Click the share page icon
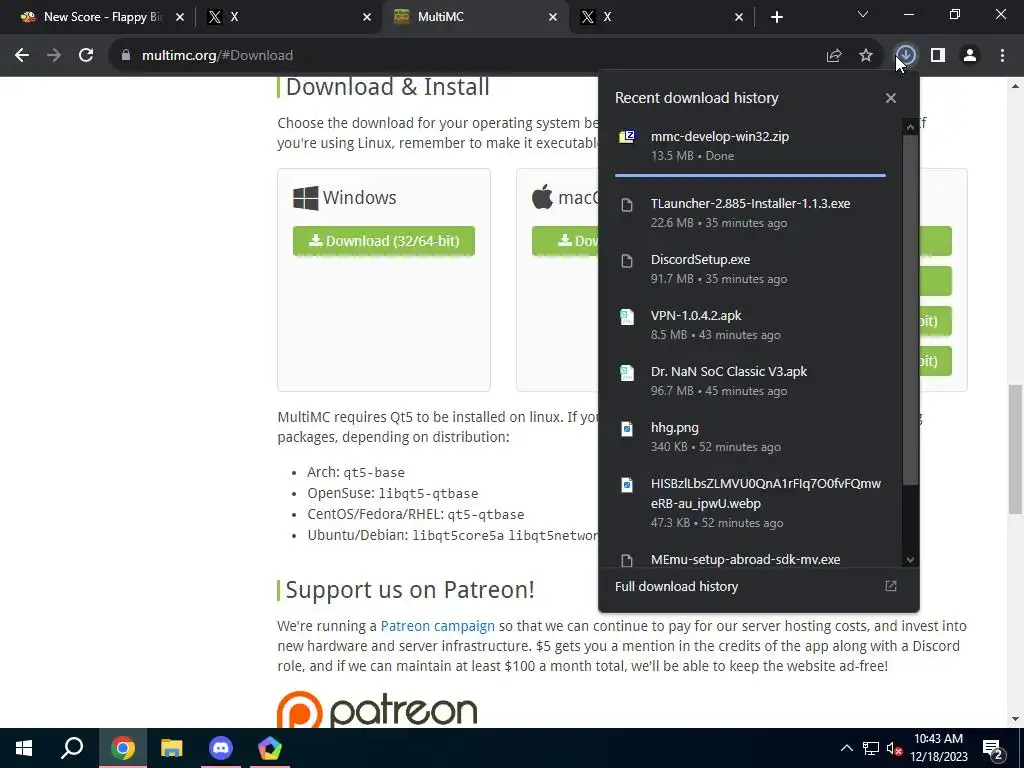The width and height of the screenshot is (1024, 768). click(x=834, y=56)
